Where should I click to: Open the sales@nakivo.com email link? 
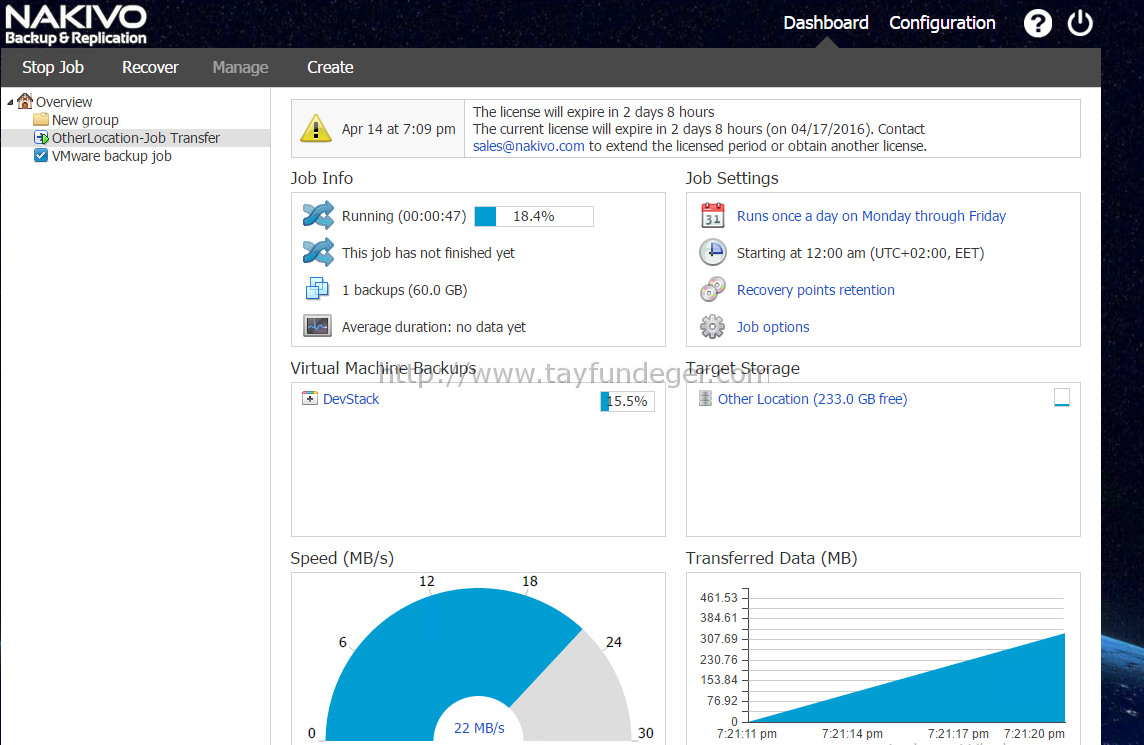pyautogui.click(x=528, y=146)
